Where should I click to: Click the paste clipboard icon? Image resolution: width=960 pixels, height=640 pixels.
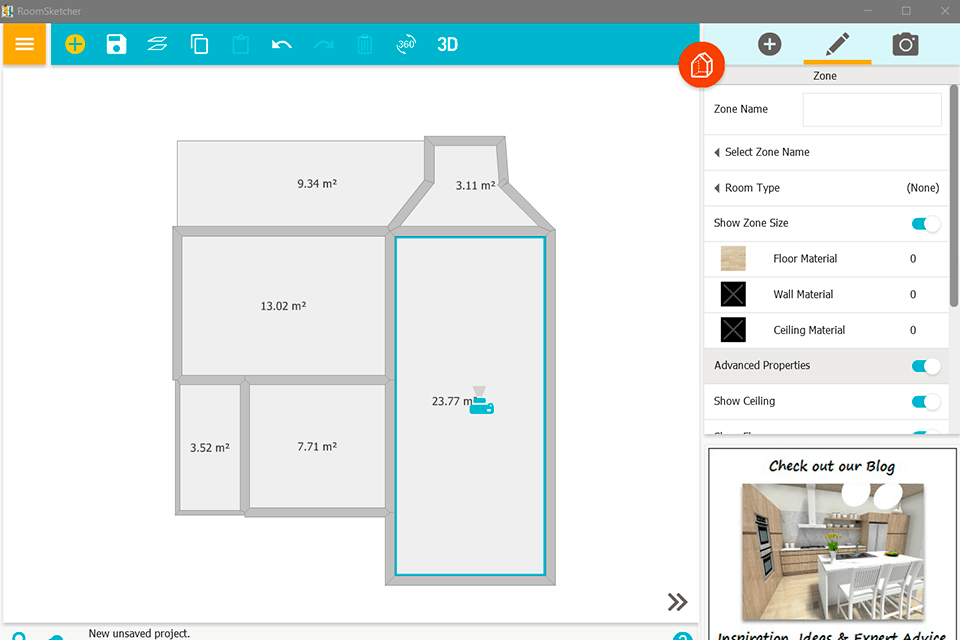click(x=241, y=44)
